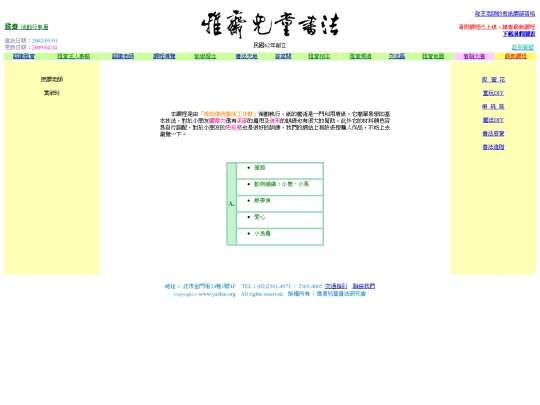Click the calligraphy title logo 雅齋兒童書法
The width and height of the screenshot is (540, 405).
click(270, 24)
